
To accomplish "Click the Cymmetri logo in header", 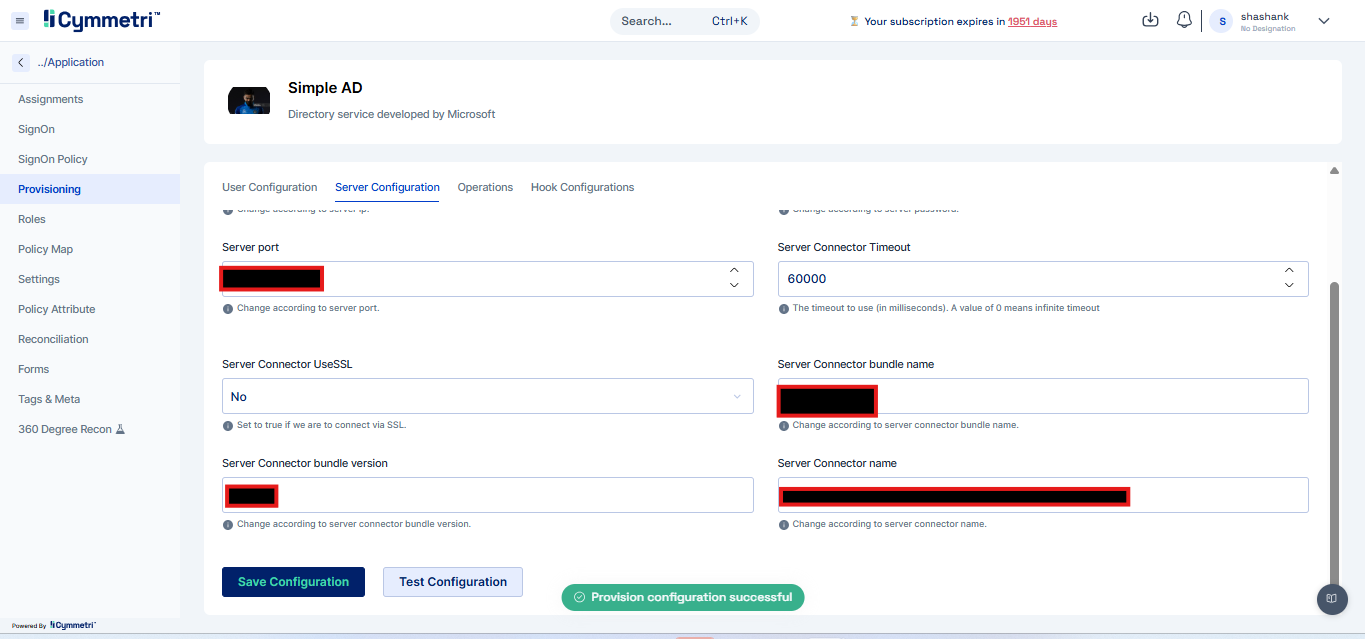I will point(101,19).
